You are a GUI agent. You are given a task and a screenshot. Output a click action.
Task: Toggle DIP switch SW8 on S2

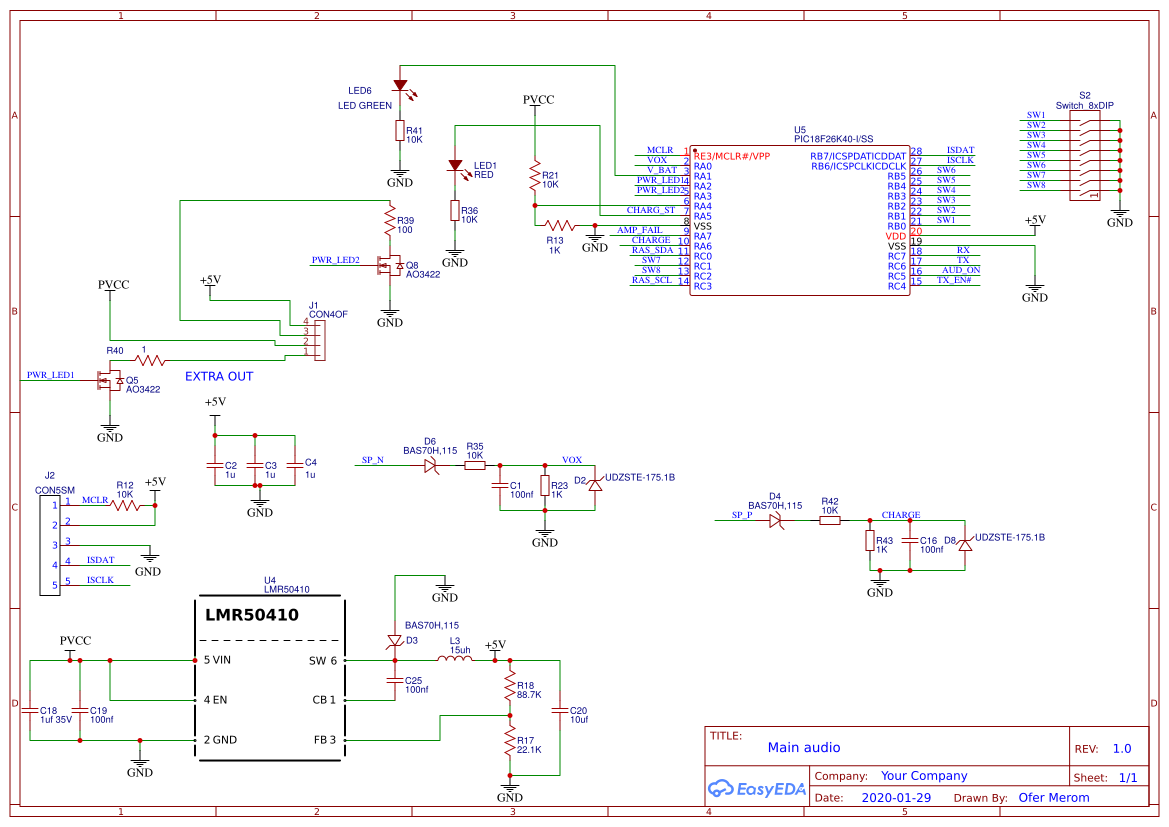(1086, 194)
